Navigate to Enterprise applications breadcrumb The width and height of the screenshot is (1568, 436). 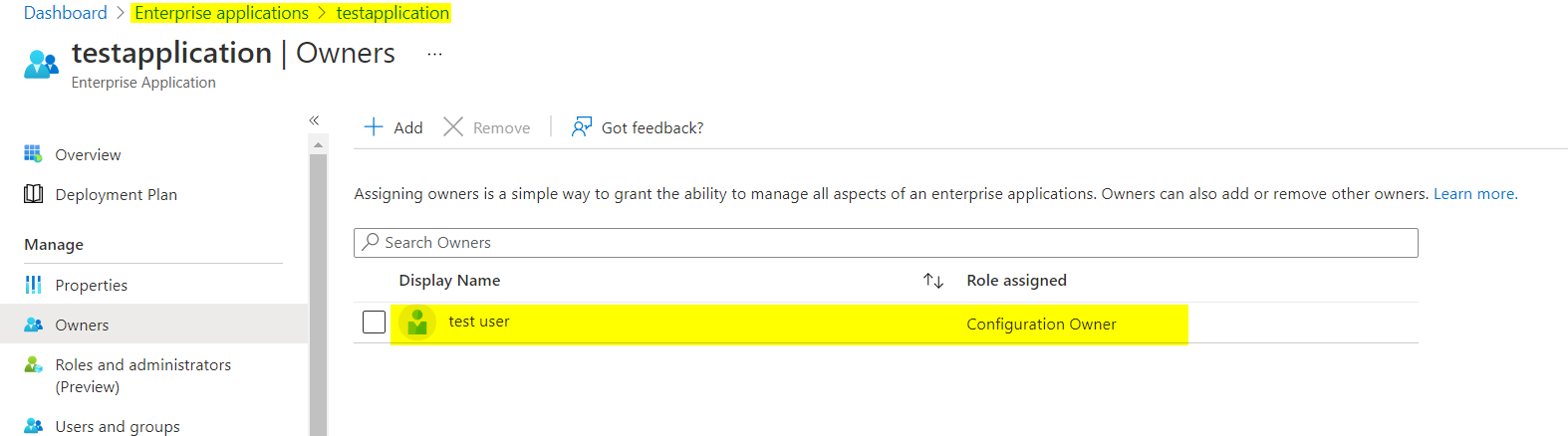click(221, 13)
